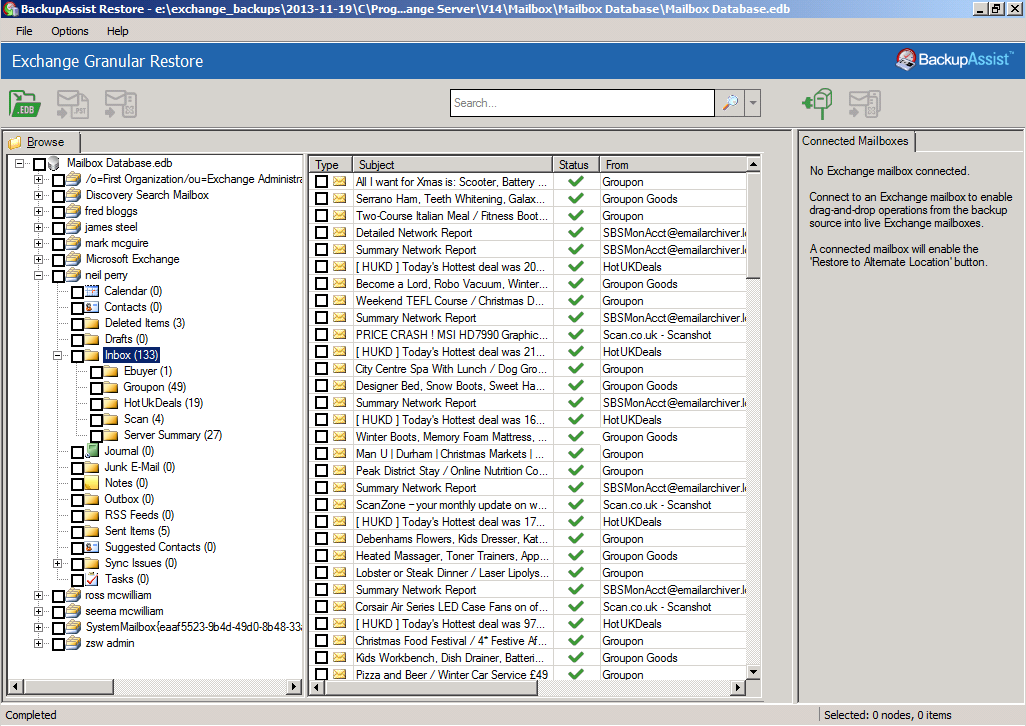The image size is (1026, 726).
Task: Open the File menu
Action: [x=24, y=31]
